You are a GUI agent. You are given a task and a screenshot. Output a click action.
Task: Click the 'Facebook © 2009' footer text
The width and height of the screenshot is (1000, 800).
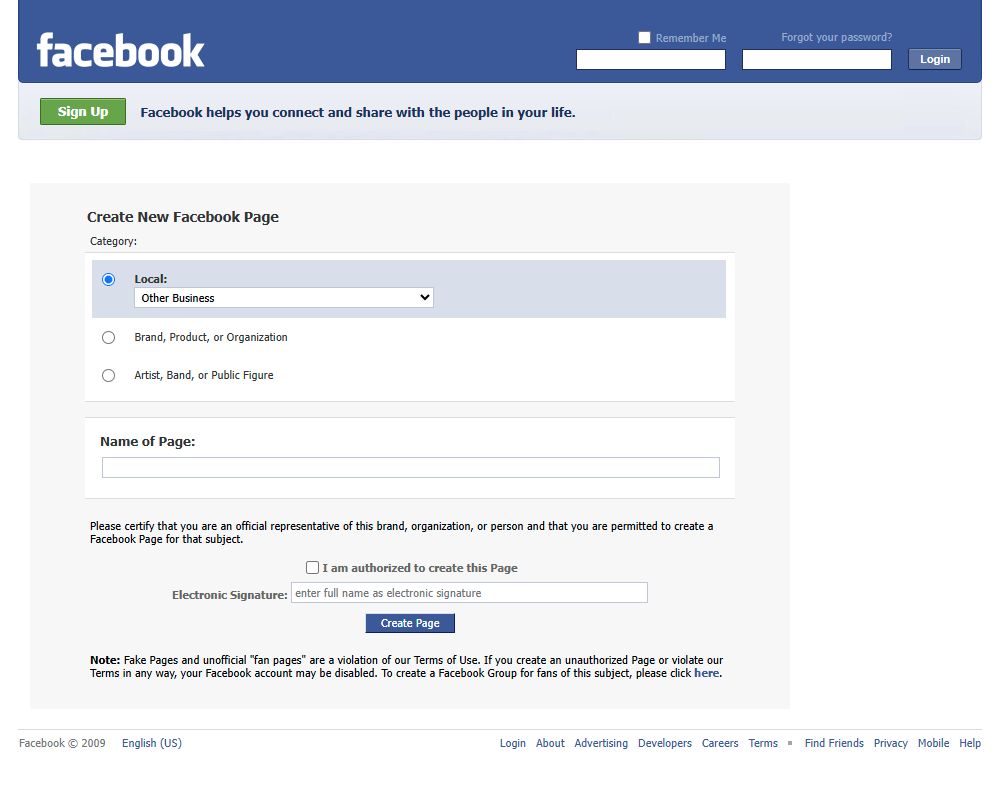tap(62, 743)
